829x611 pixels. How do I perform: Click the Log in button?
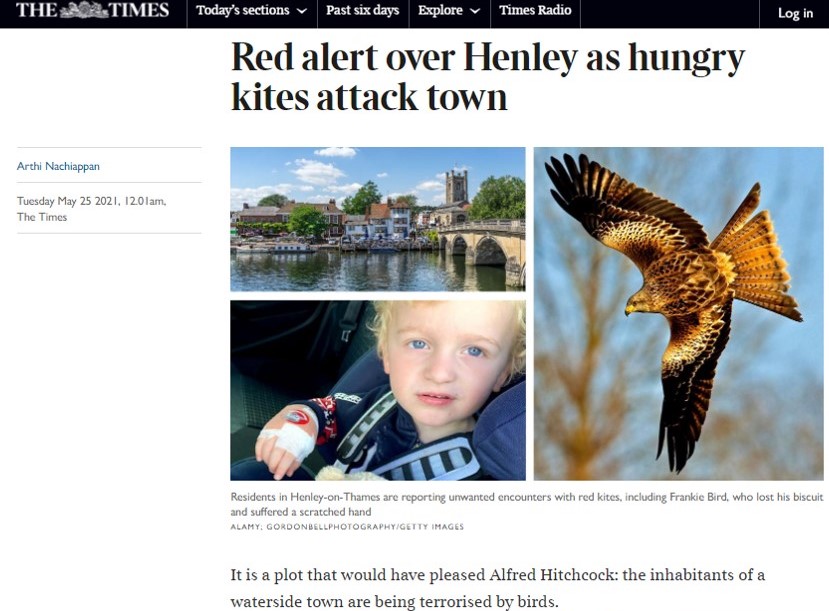click(795, 13)
